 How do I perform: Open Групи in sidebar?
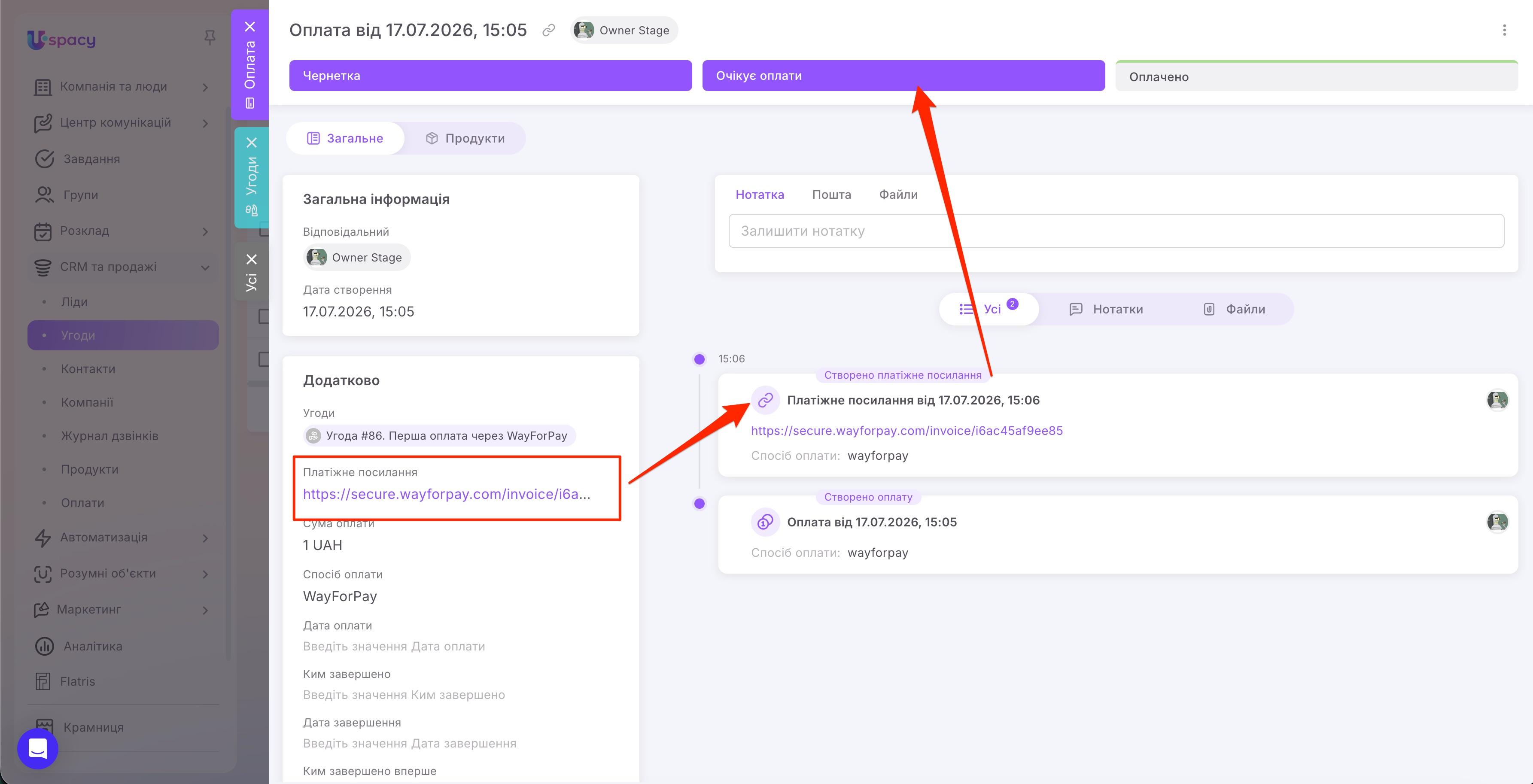click(x=80, y=194)
